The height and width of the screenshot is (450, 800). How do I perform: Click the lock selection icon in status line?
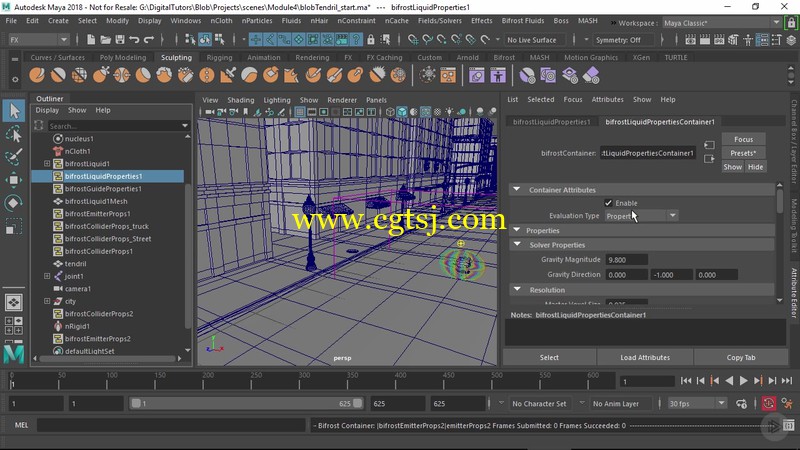371,39
